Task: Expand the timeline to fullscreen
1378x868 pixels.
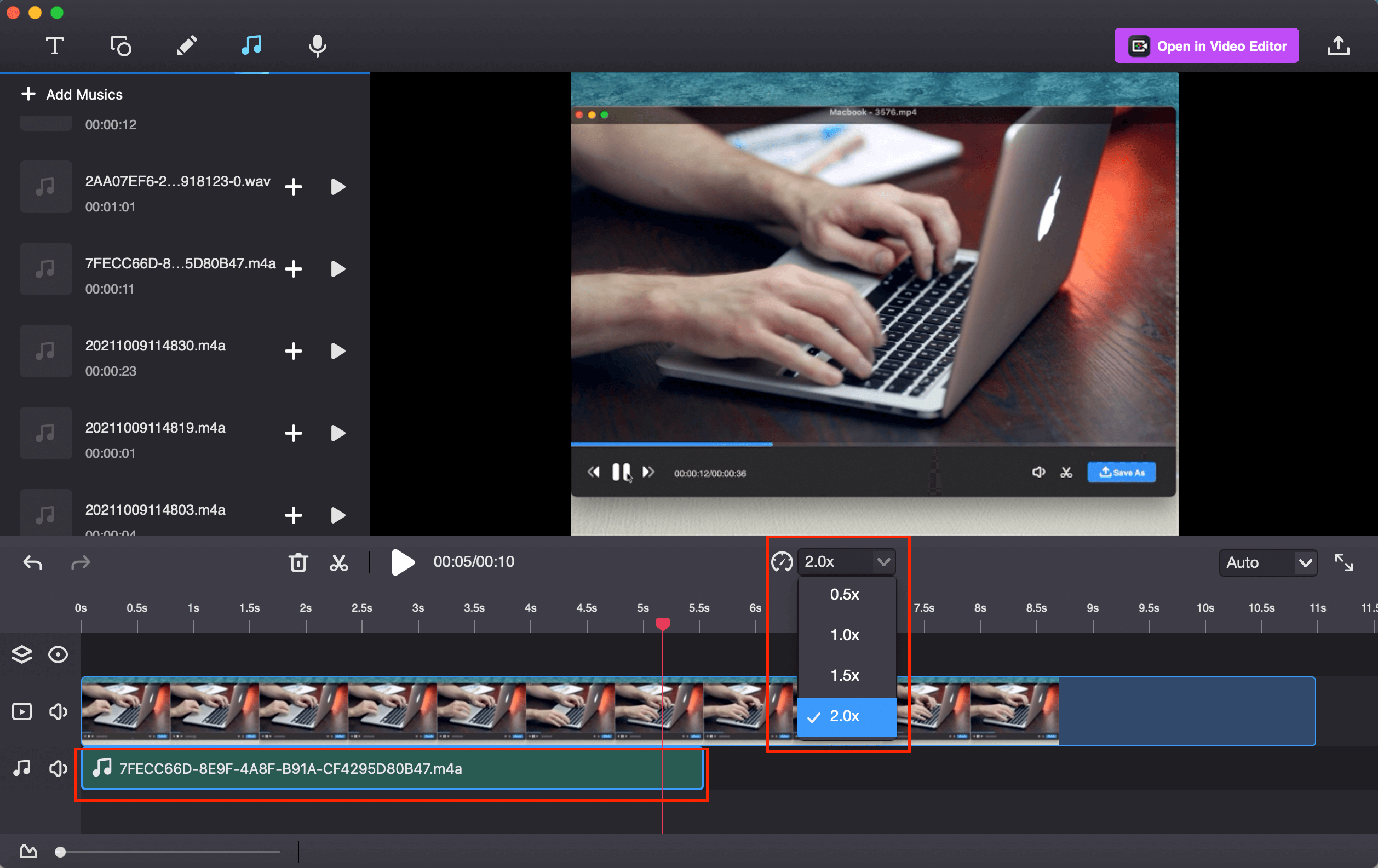Action: point(1343,562)
